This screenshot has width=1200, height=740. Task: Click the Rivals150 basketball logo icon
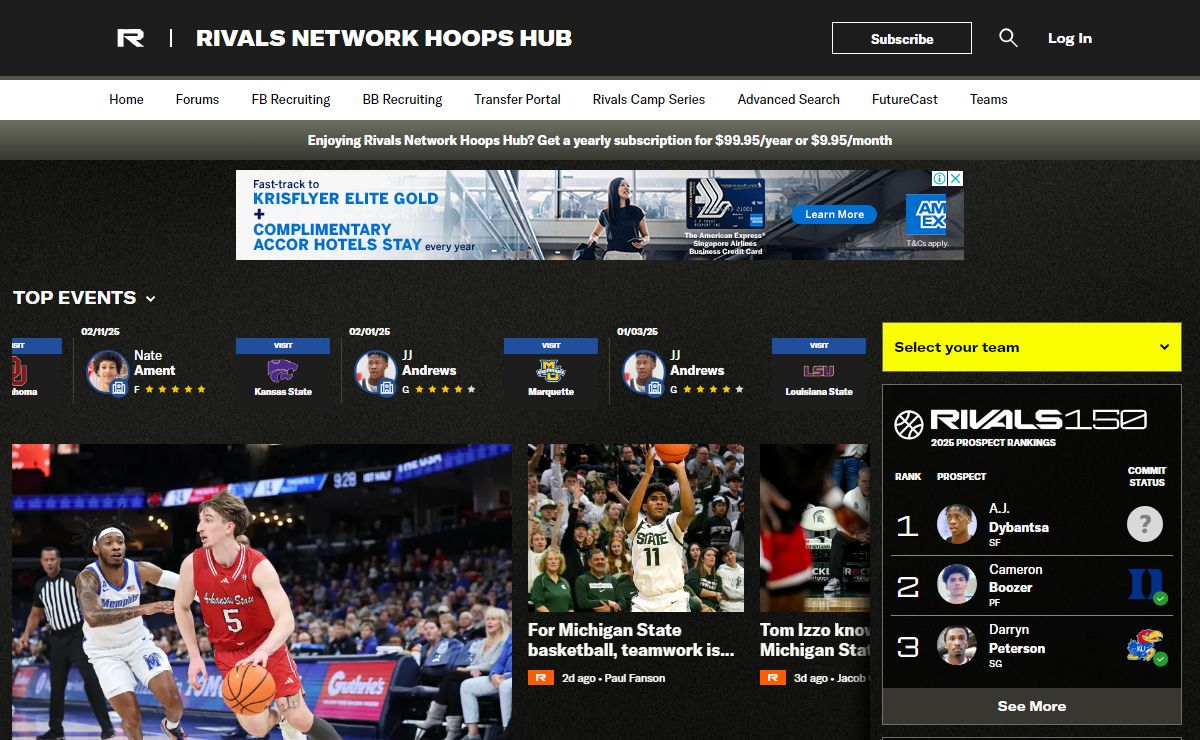pyautogui.click(x=909, y=425)
